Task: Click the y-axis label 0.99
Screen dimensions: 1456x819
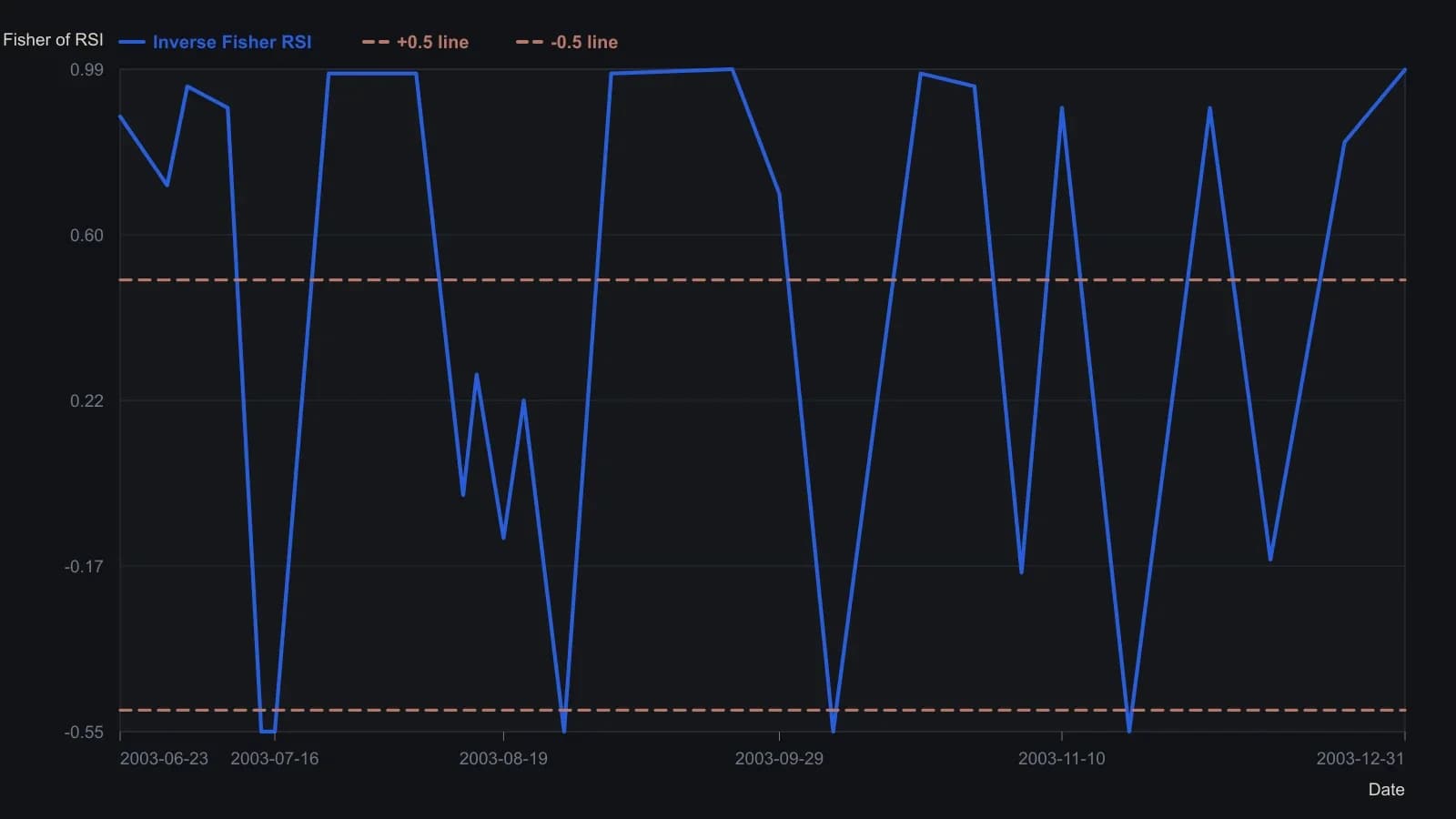Action: coord(87,70)
